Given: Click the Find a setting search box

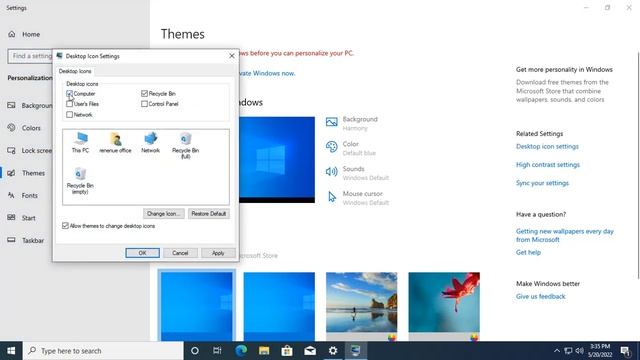Looking at the screenshot, I should point(30,56).
